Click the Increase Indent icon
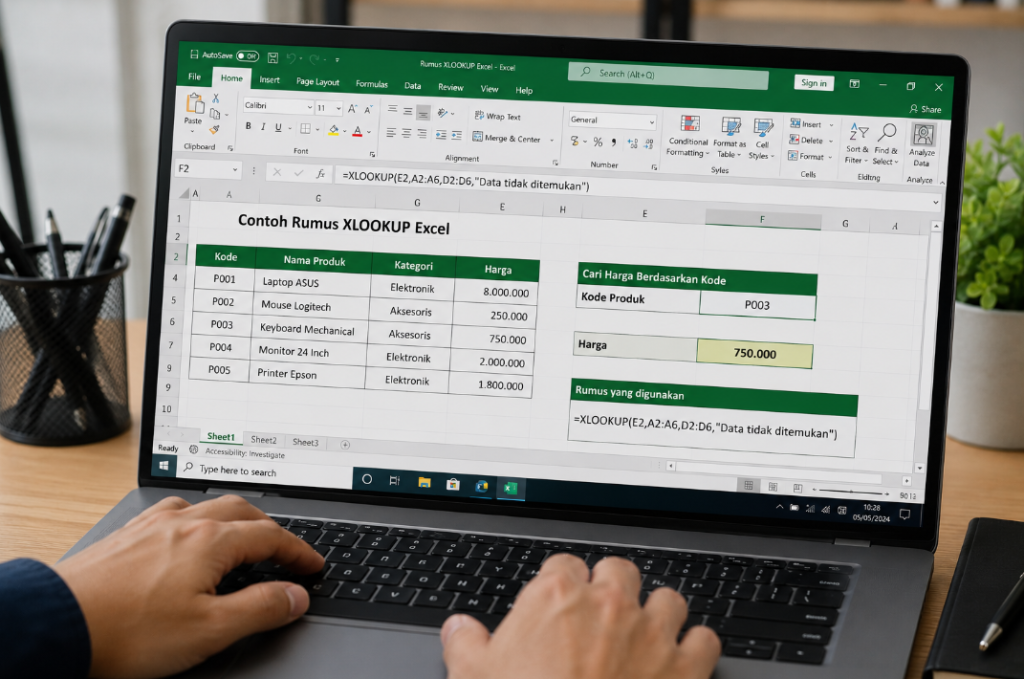 (x=456, y=136)
